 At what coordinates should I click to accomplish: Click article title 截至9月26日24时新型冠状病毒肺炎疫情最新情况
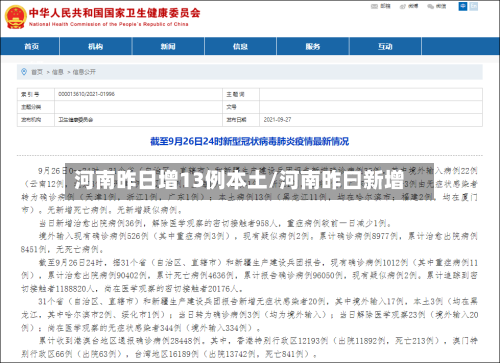(x=249, y=141)
